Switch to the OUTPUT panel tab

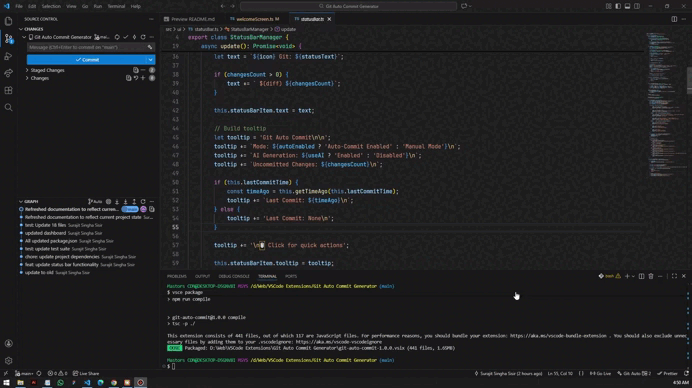point(203,276)
